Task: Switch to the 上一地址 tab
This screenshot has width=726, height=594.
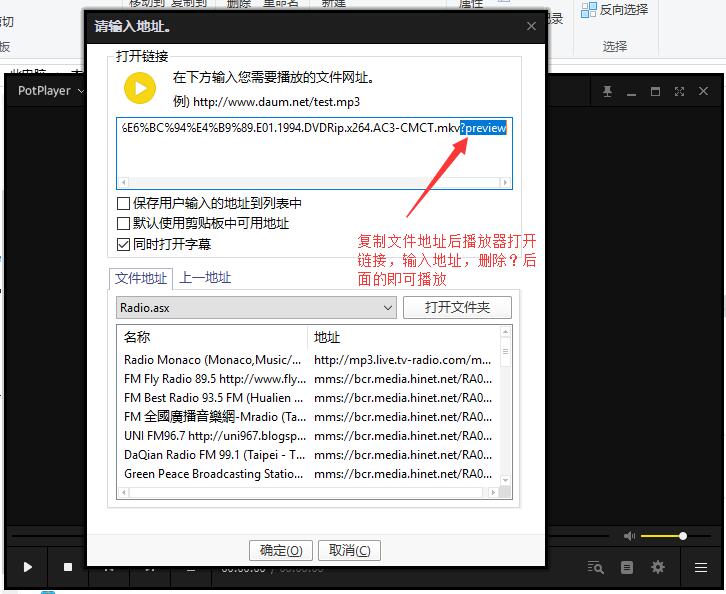Action: pos(205,278)
